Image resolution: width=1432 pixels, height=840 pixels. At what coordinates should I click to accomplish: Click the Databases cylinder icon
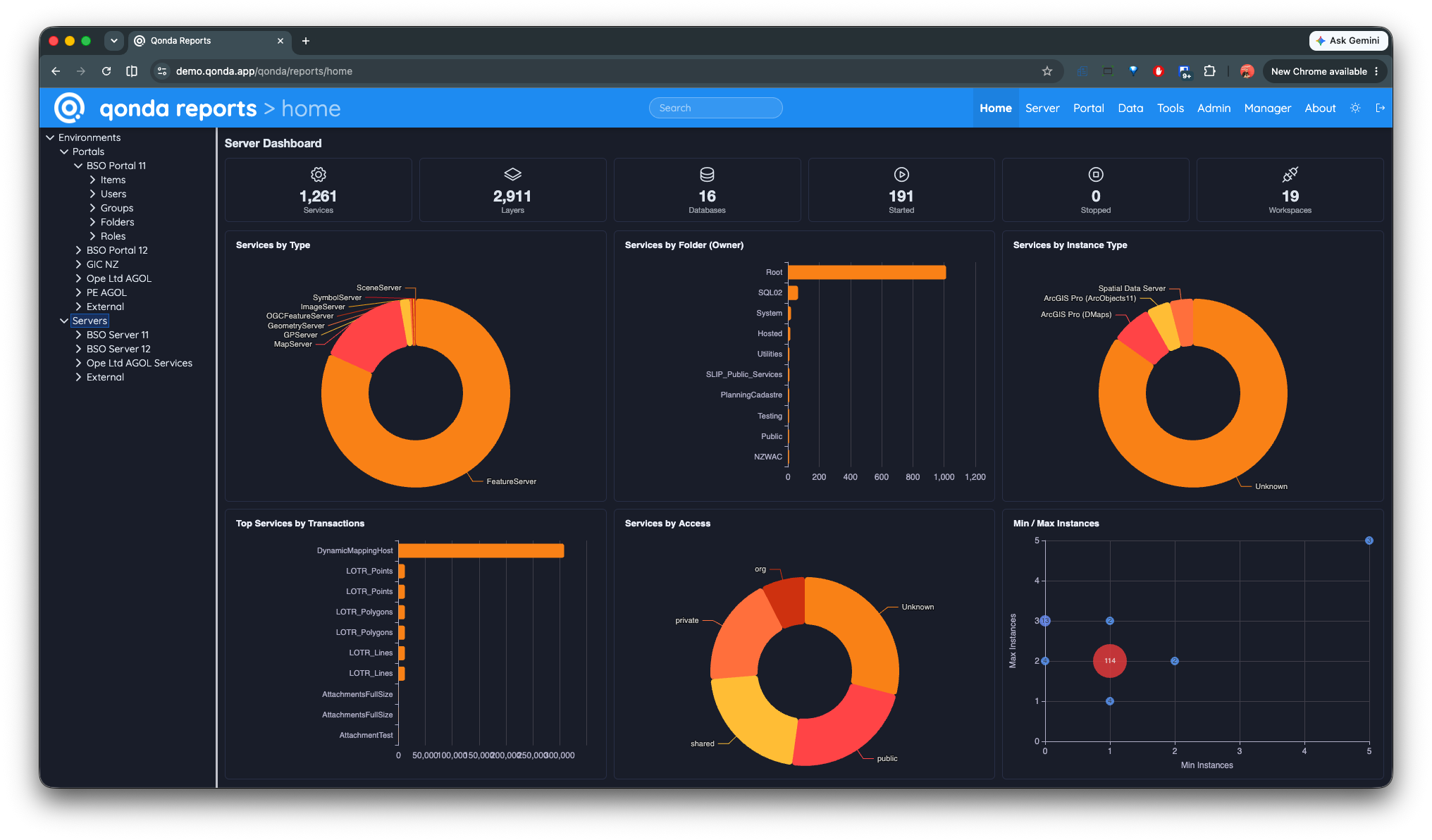click(x=707, y=174)
